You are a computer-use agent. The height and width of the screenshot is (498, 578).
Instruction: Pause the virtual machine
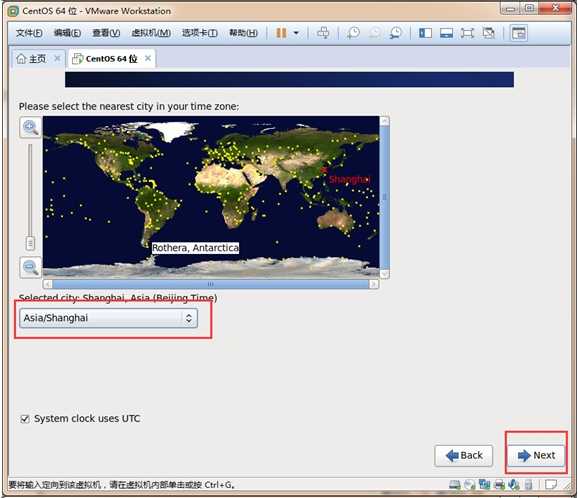pyautogui.click(x=281, y=33)
